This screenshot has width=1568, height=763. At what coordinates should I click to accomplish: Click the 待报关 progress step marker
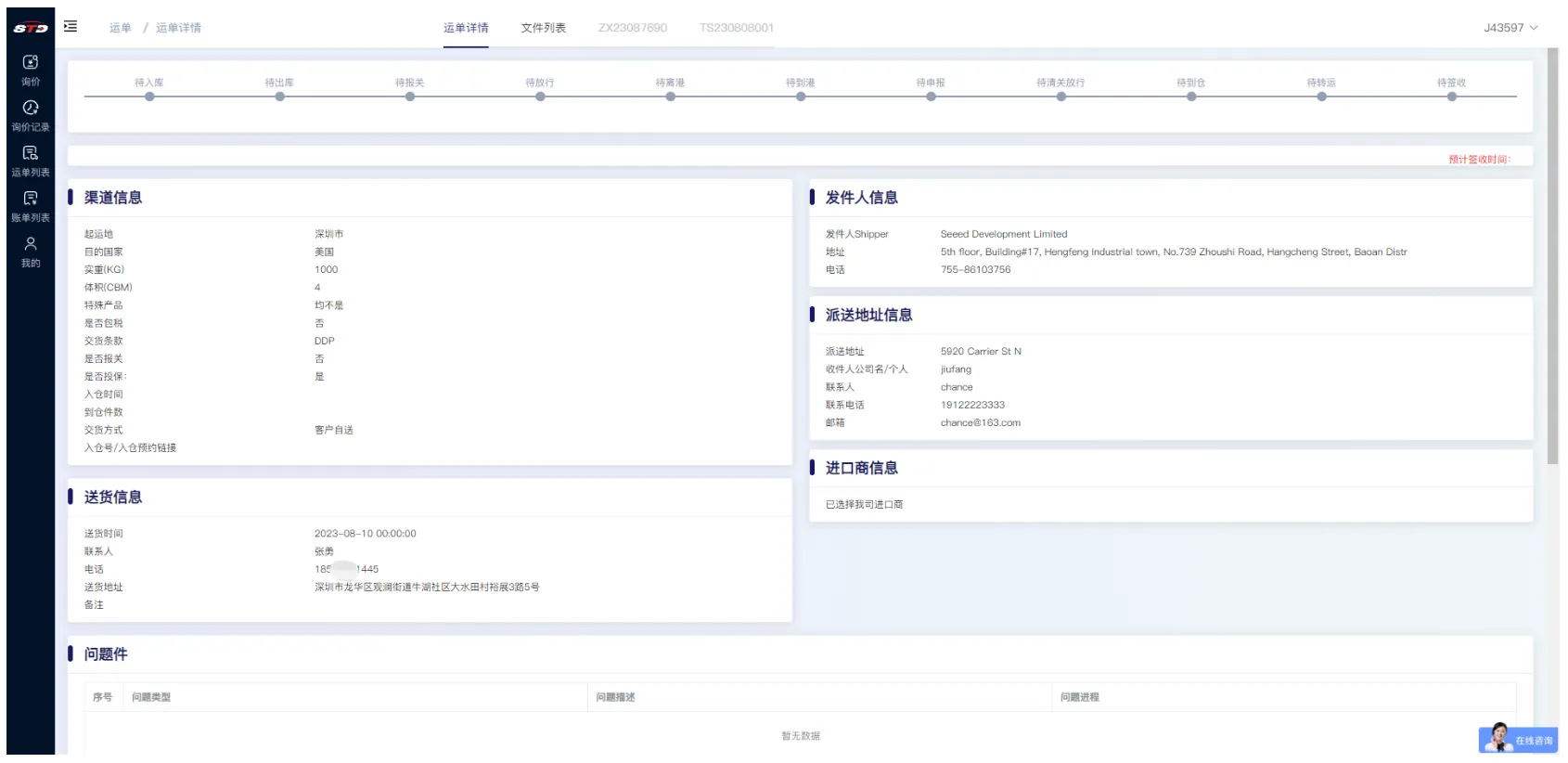[x=410, y=97]
